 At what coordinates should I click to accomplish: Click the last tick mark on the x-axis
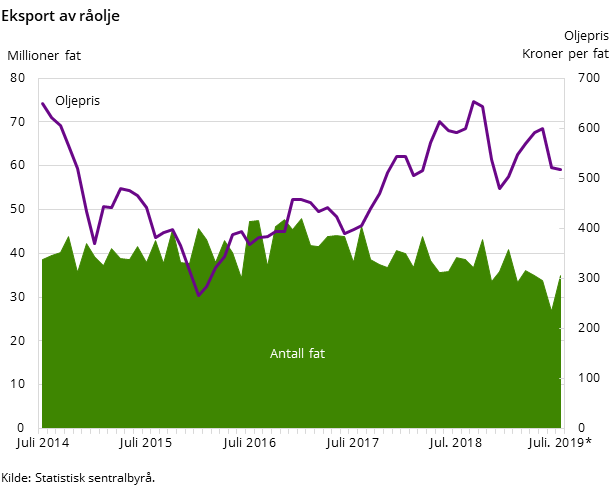click(x=563, y=432)
